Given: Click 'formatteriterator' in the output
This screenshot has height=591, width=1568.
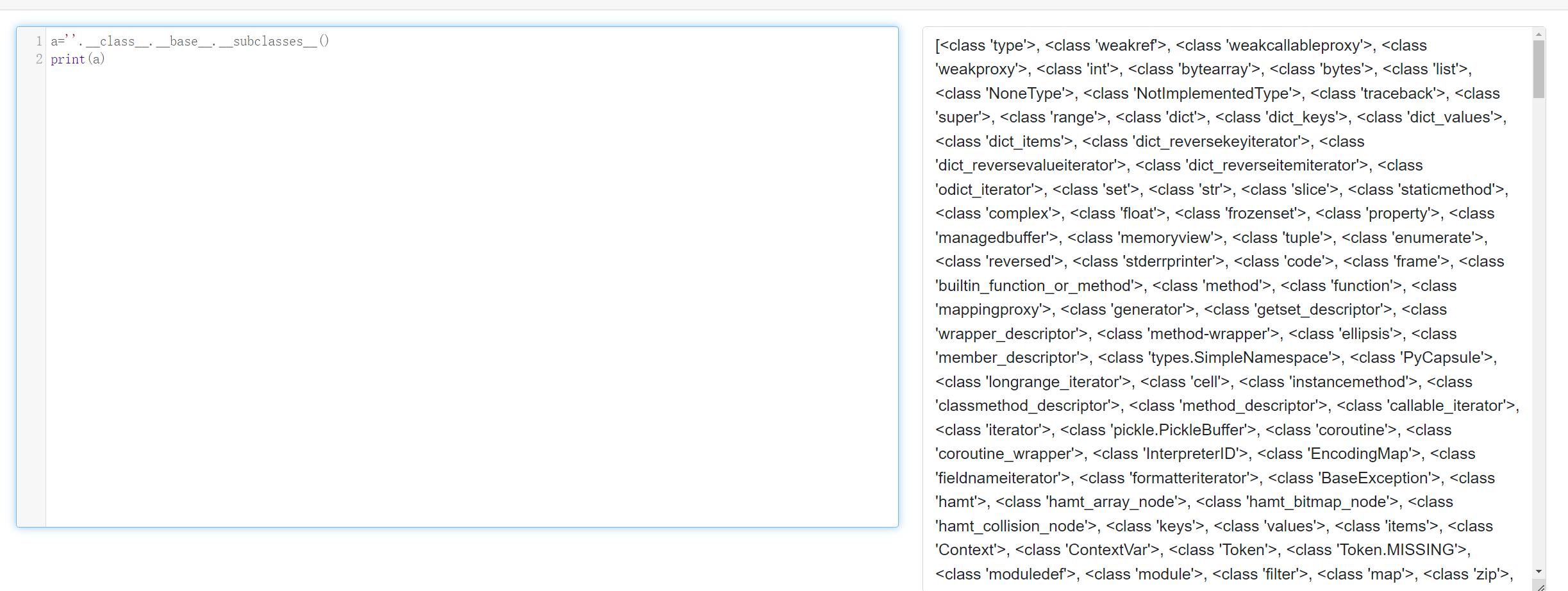Looking at the screenshot, I should click(x=1190, y=478).
